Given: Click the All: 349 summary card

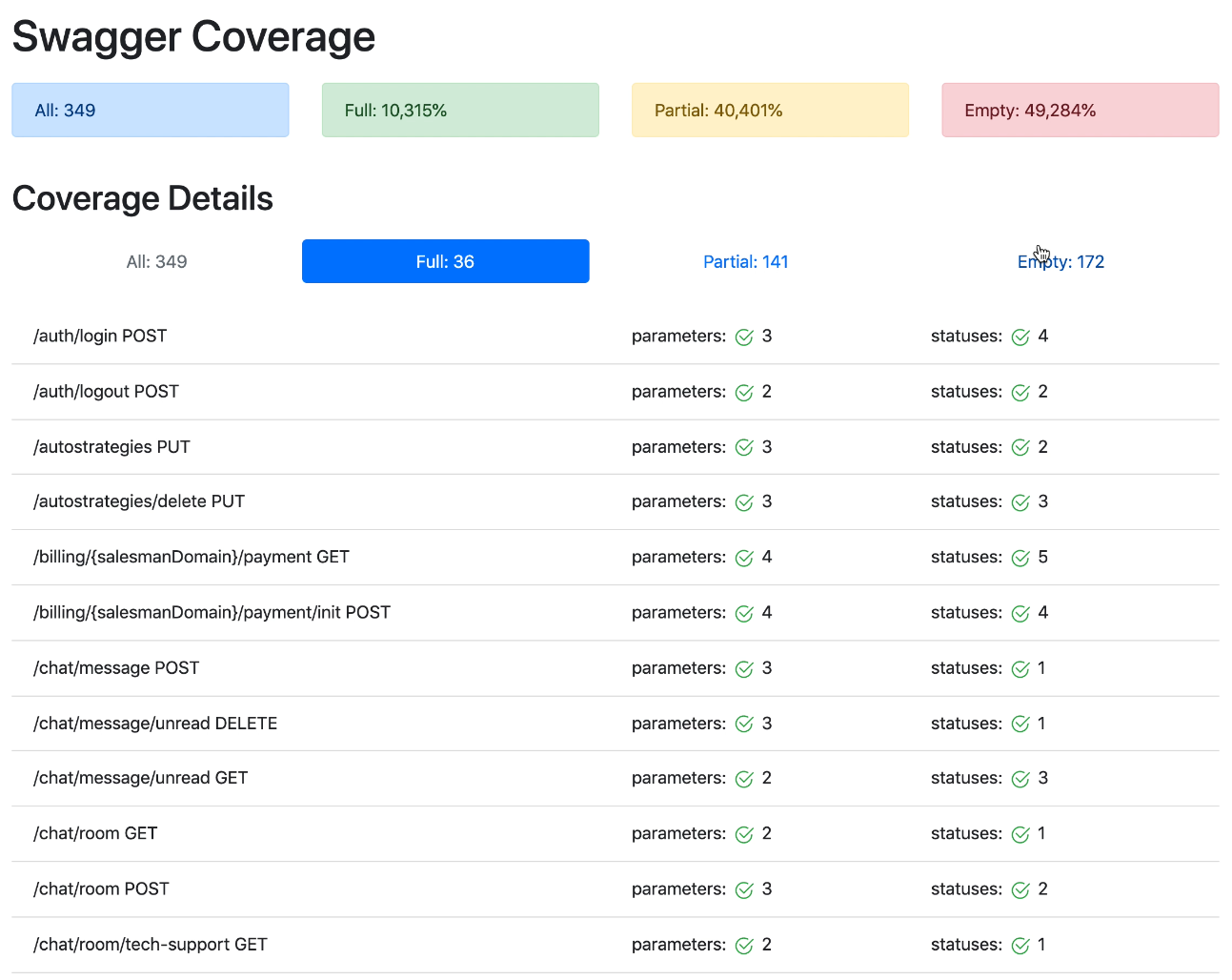Looking at the screenshot, I should (x=150, y=110).
